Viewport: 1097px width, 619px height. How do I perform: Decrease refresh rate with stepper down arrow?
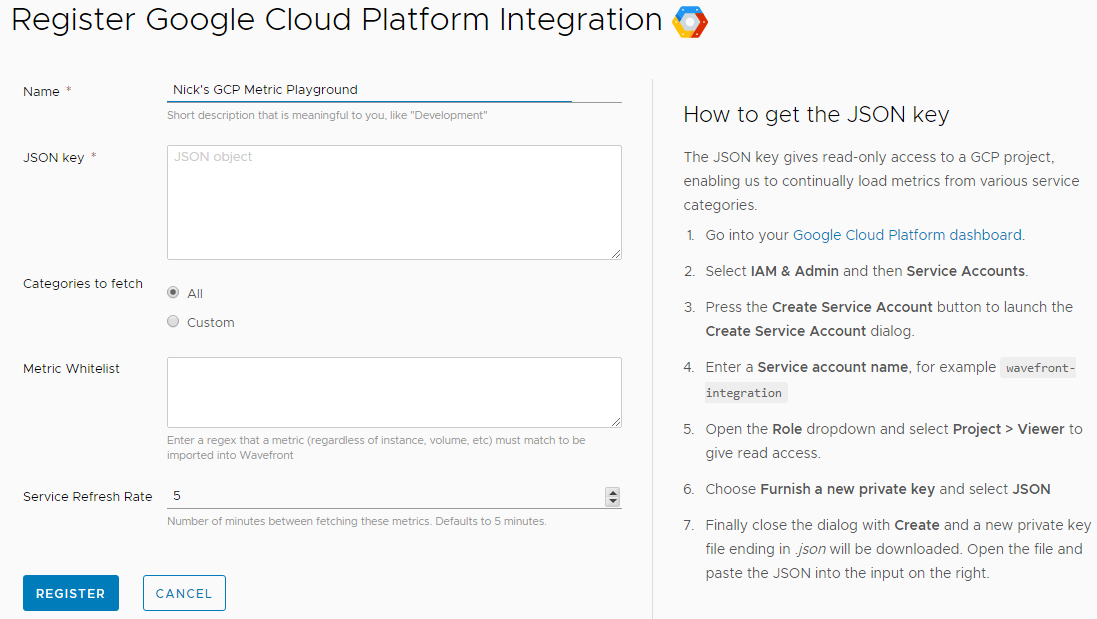click(x=613, y=501)
